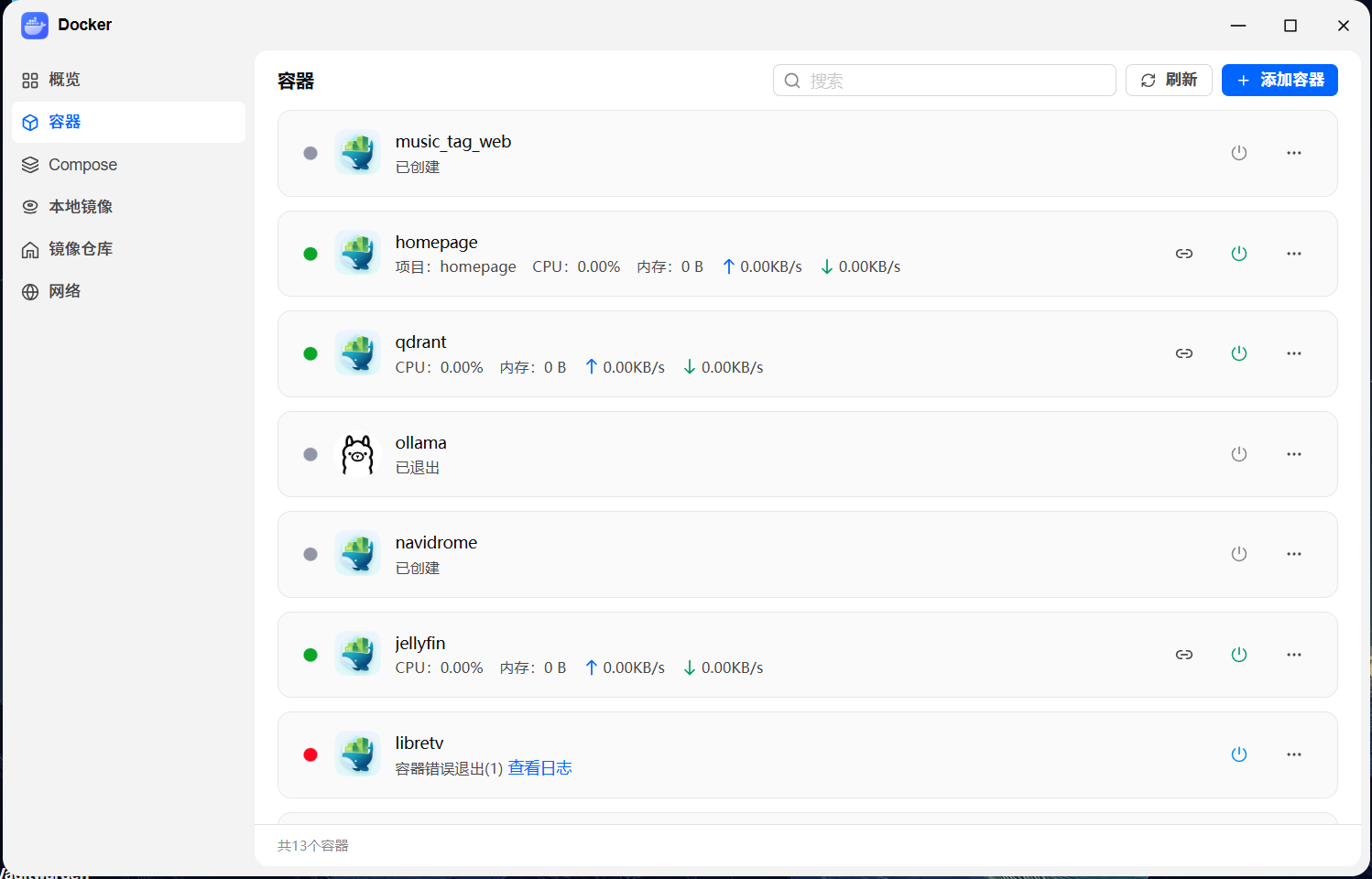Select the qdrant container name
This screenshot has width=1372, height=879.
click(421, 342)
